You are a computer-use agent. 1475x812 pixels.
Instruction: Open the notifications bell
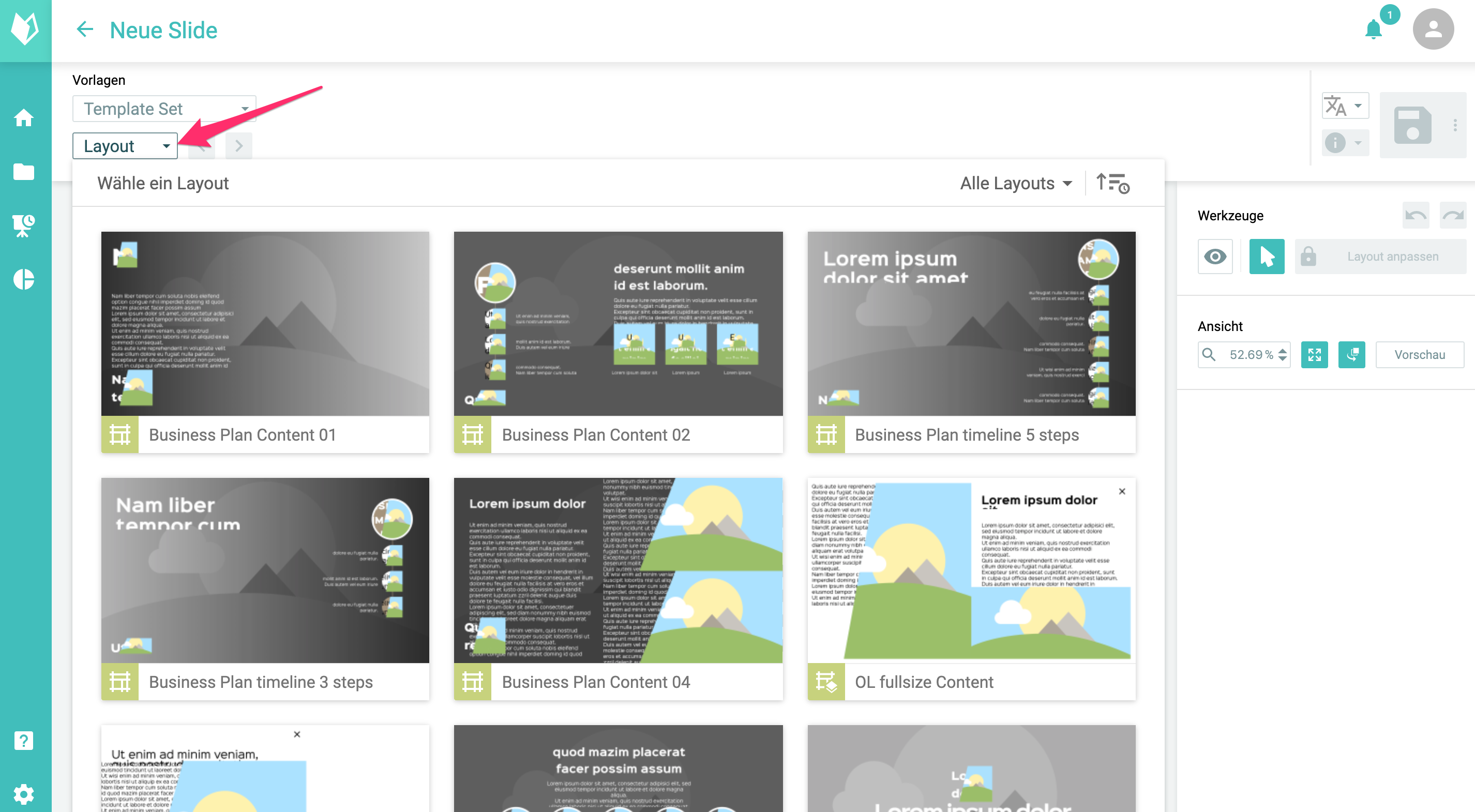point(1374,29)
